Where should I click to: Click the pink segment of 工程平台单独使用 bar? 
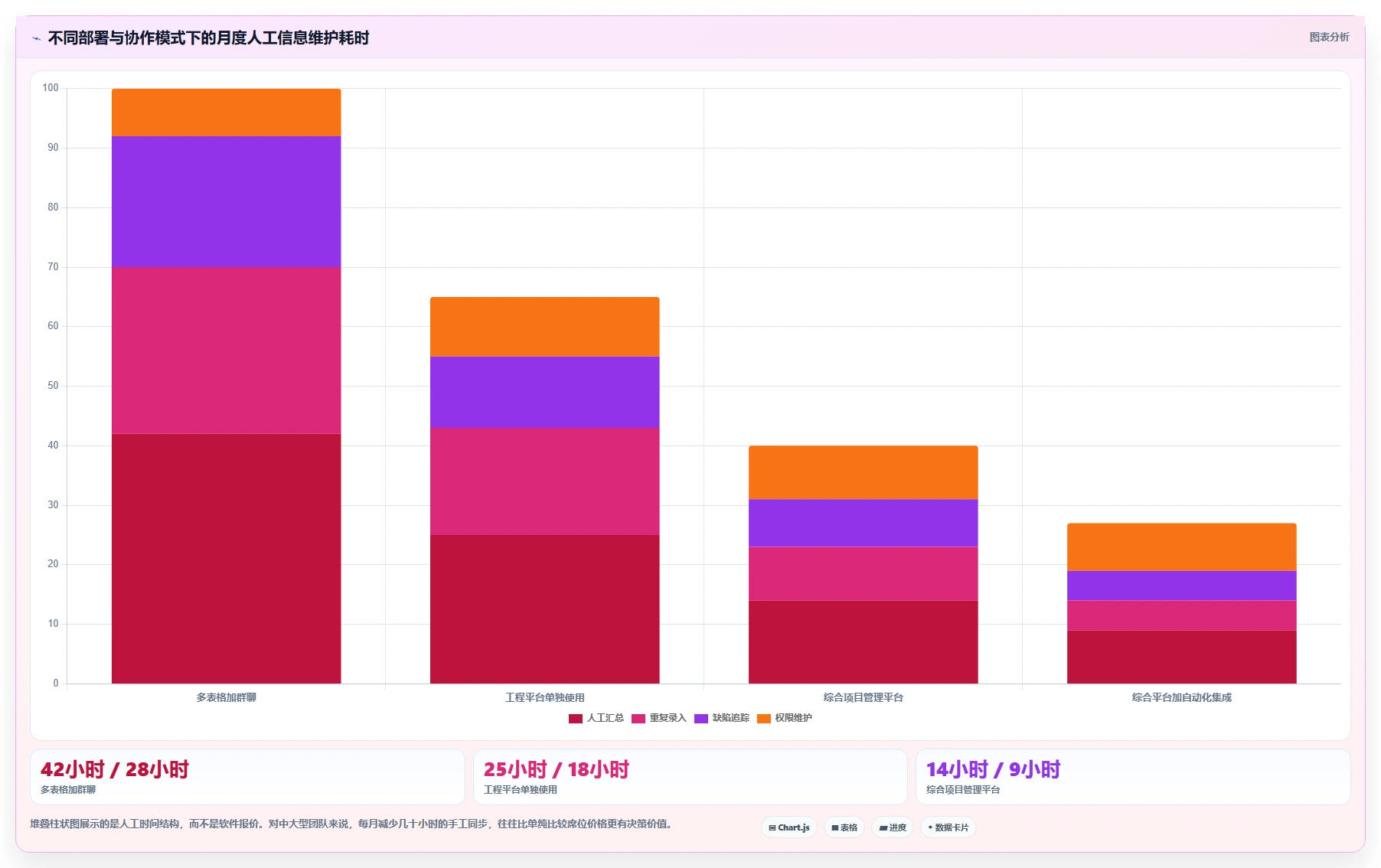click(x=544, y=481)
